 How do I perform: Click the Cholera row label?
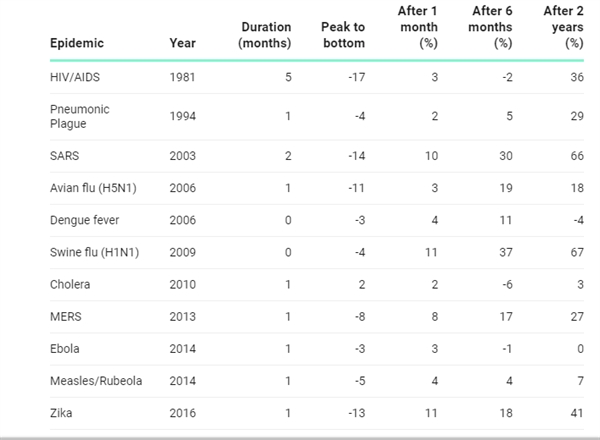70,285
